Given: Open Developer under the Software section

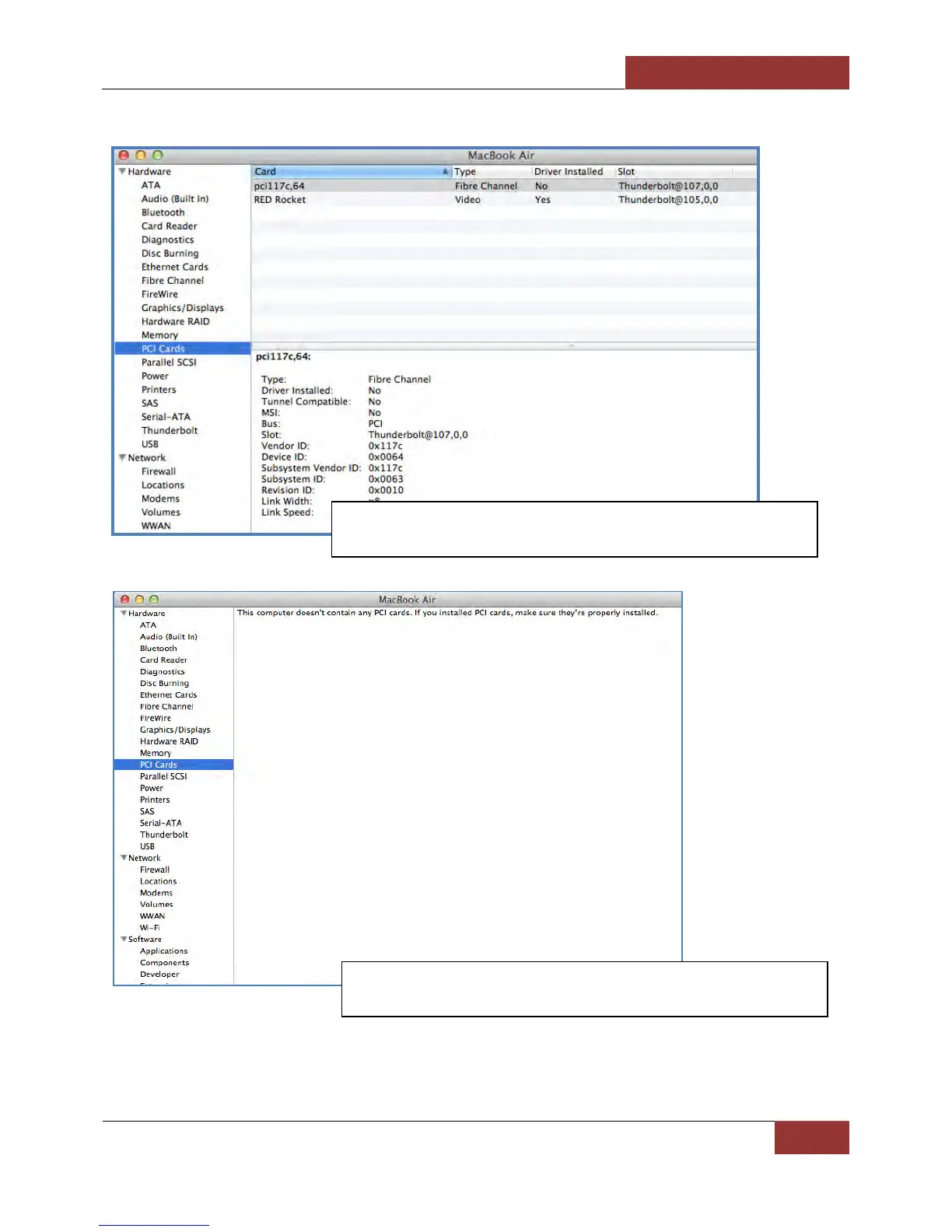Looking at the screenshot, I should coord(159,974).
